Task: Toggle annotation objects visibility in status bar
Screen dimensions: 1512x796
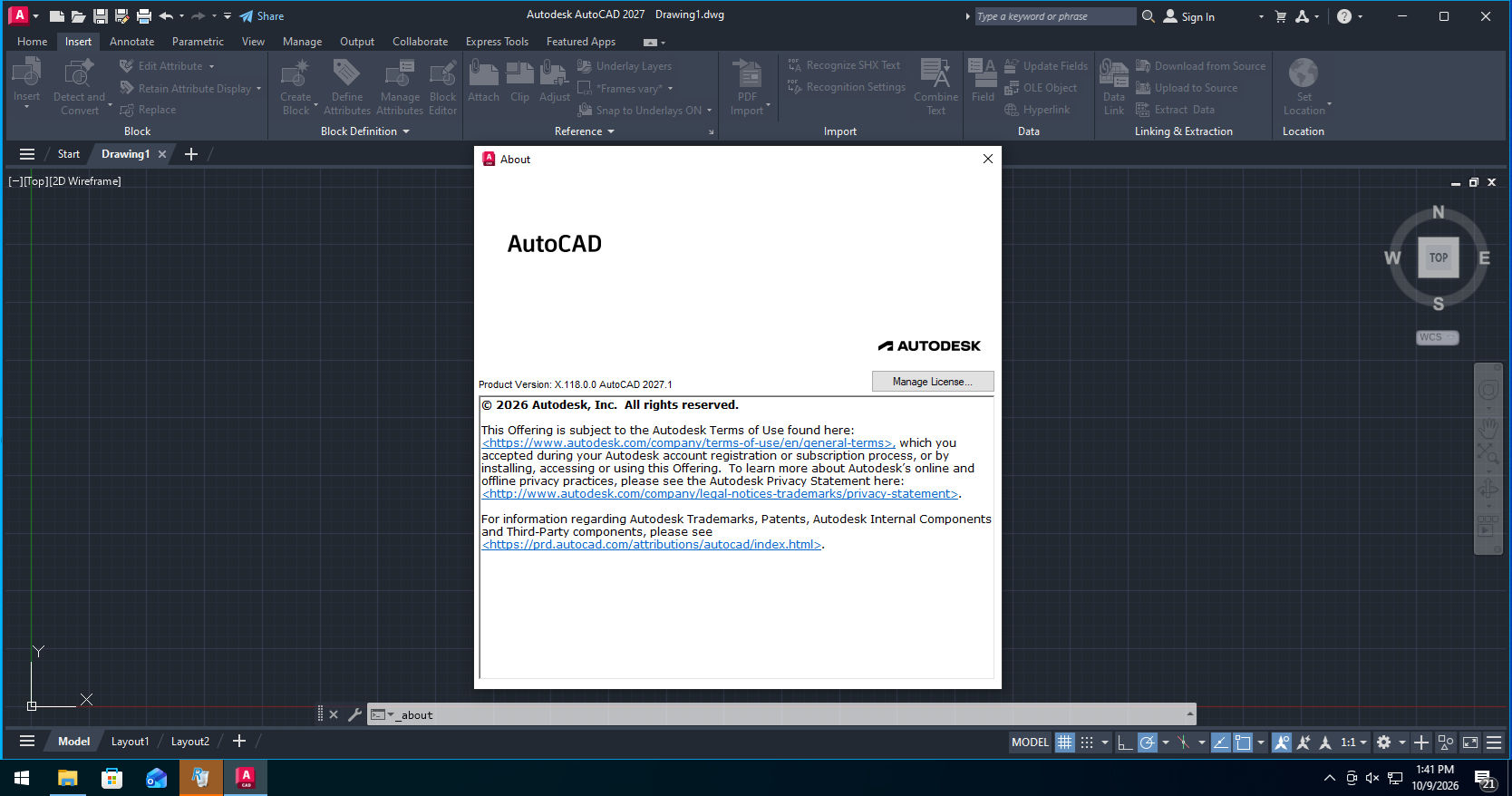Action: point(1281,743)
